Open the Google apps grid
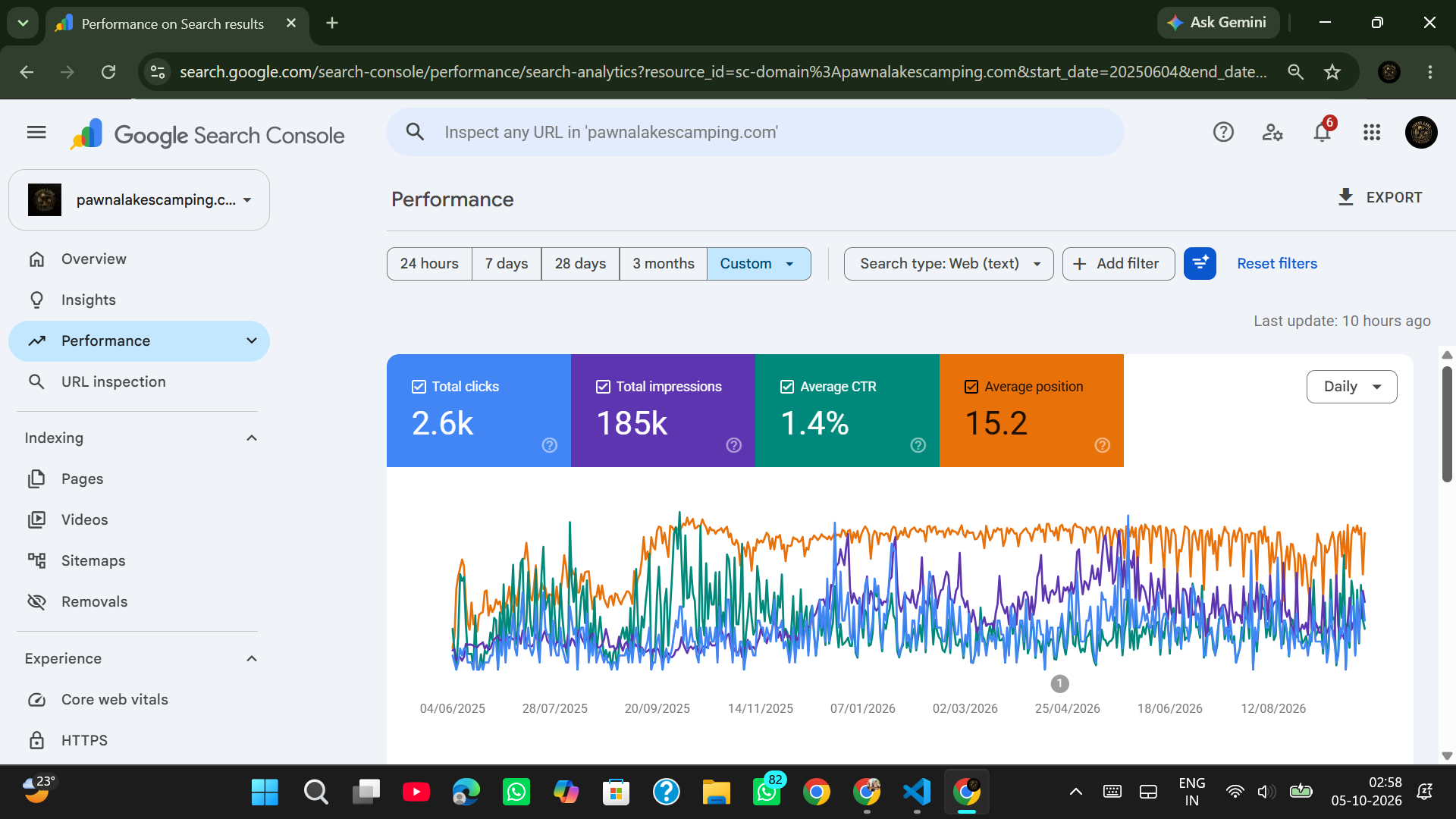Image resolution: width=1456 pixels, height=819 pixels. [x=1372, y=133]
